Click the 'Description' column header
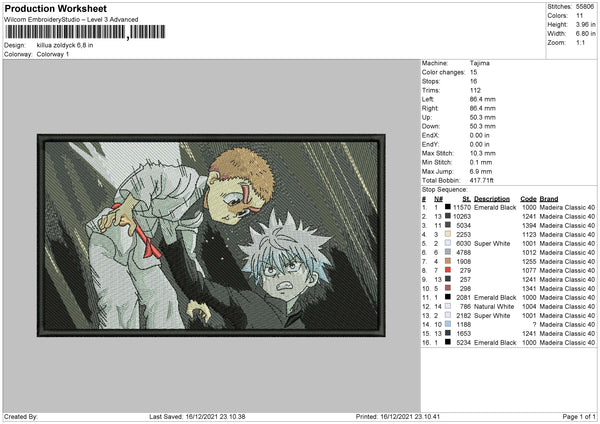The width and height of the screenshot is (600, 424). (492, 199)
